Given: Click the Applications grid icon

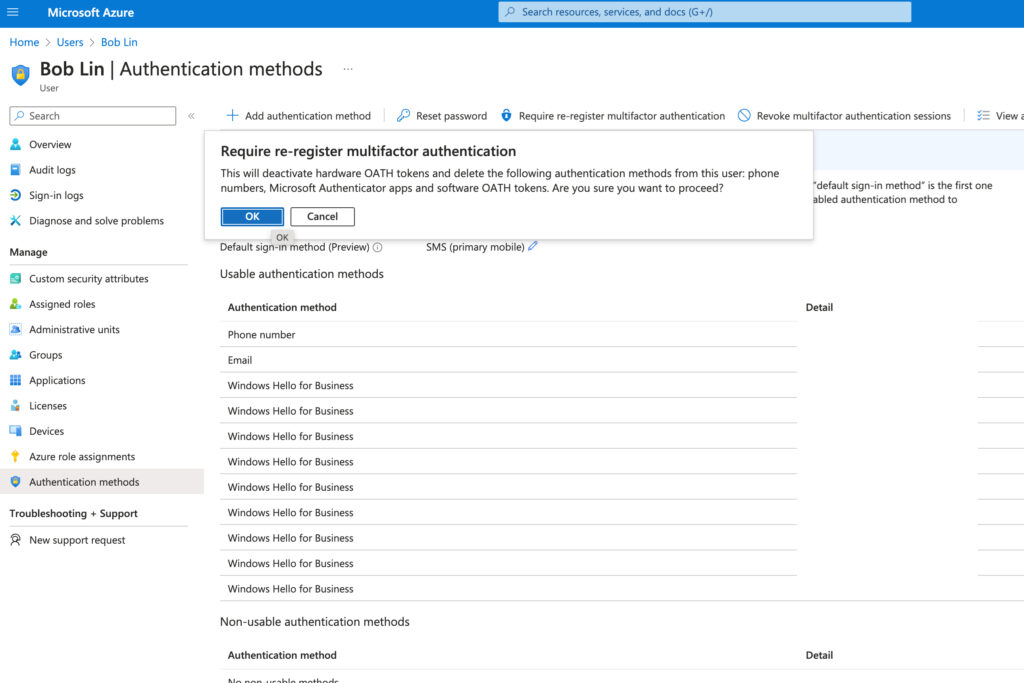Looking at the screenshot, I should point(16,380).
